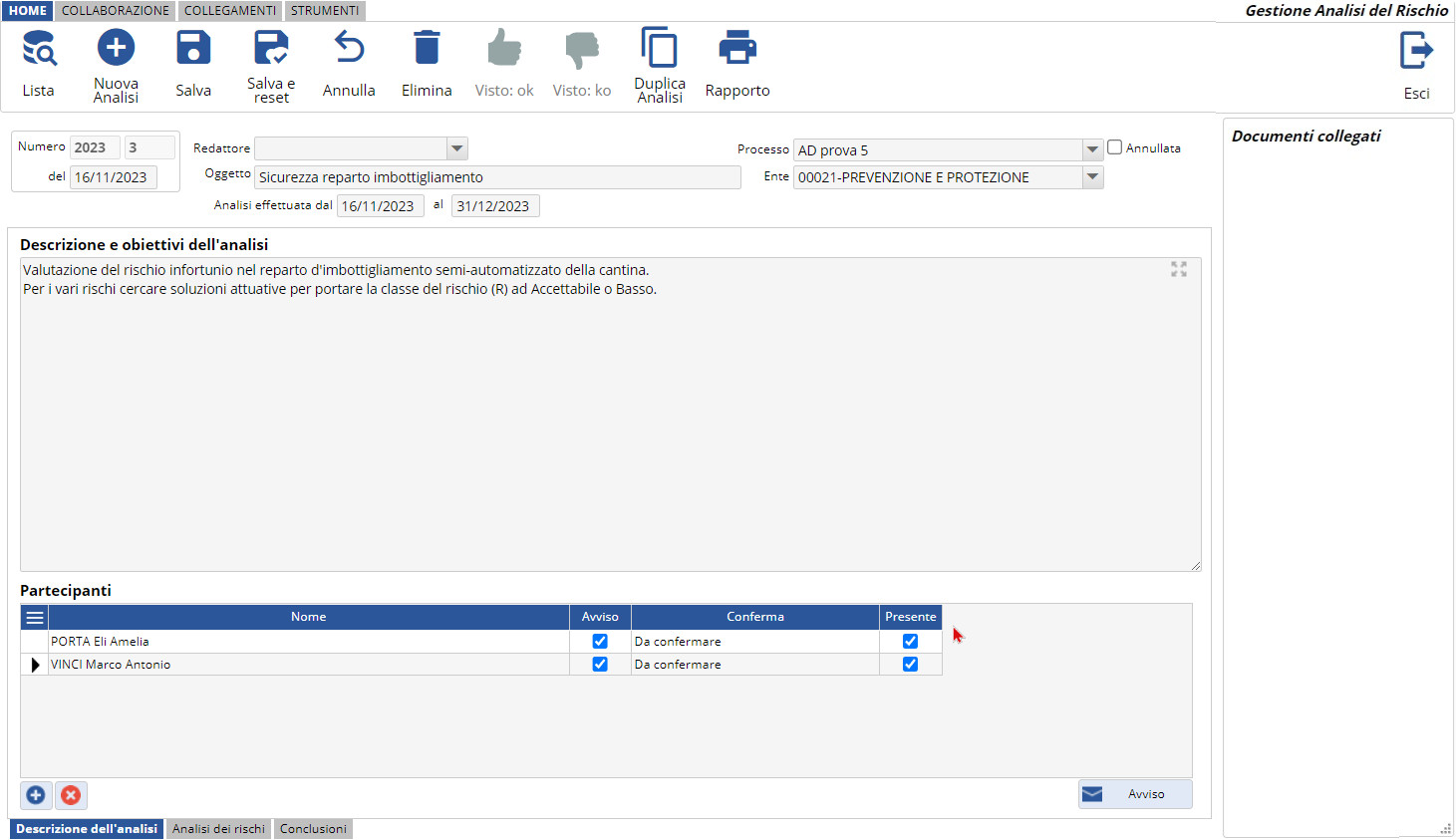Delete the analysis with Elimina trash icon

[x=427, y=48]
